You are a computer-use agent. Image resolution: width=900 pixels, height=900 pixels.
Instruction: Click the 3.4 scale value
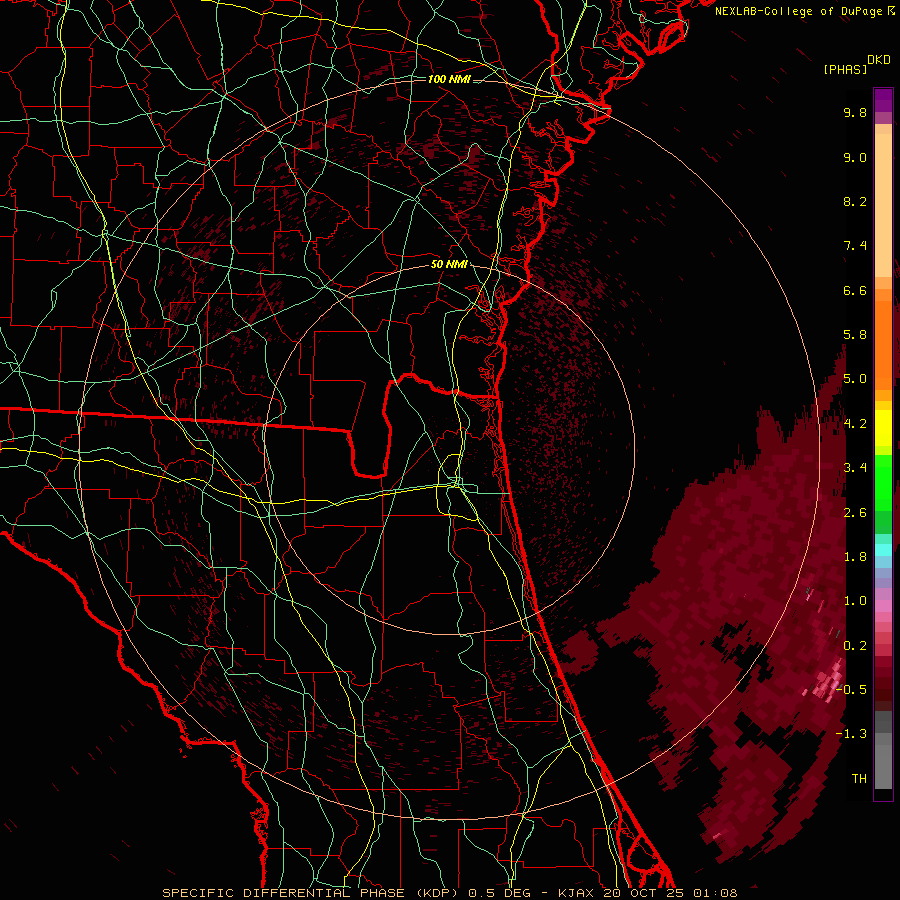click(x=855, y=468)
